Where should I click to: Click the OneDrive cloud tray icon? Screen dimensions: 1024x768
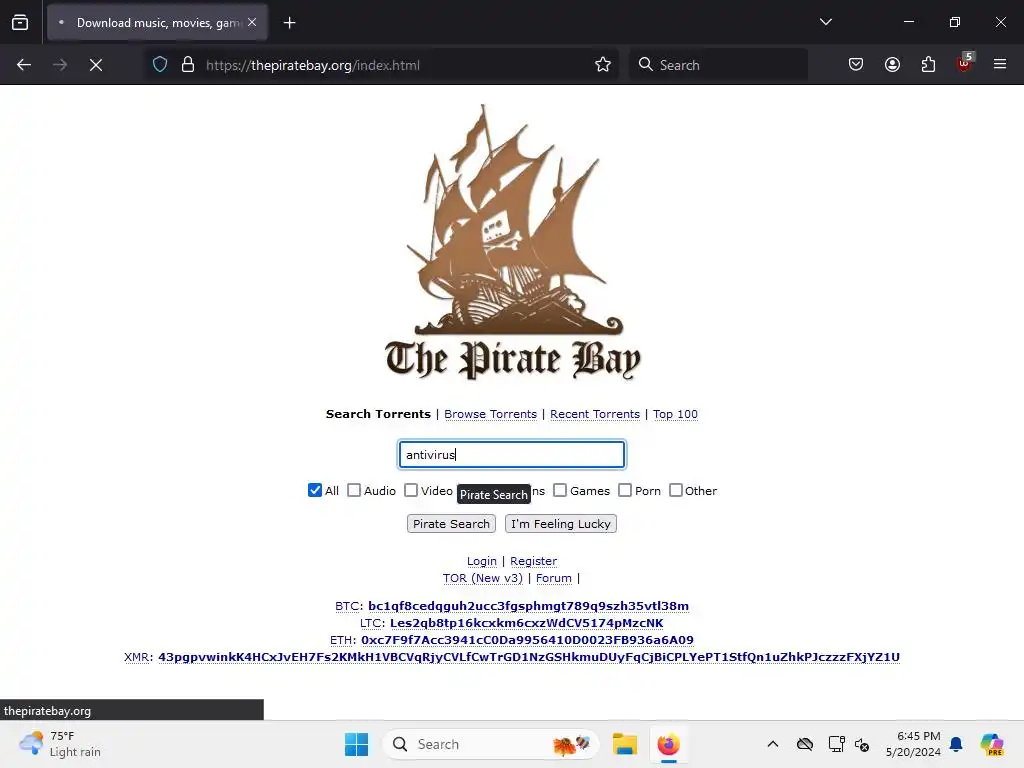point(805,744)
